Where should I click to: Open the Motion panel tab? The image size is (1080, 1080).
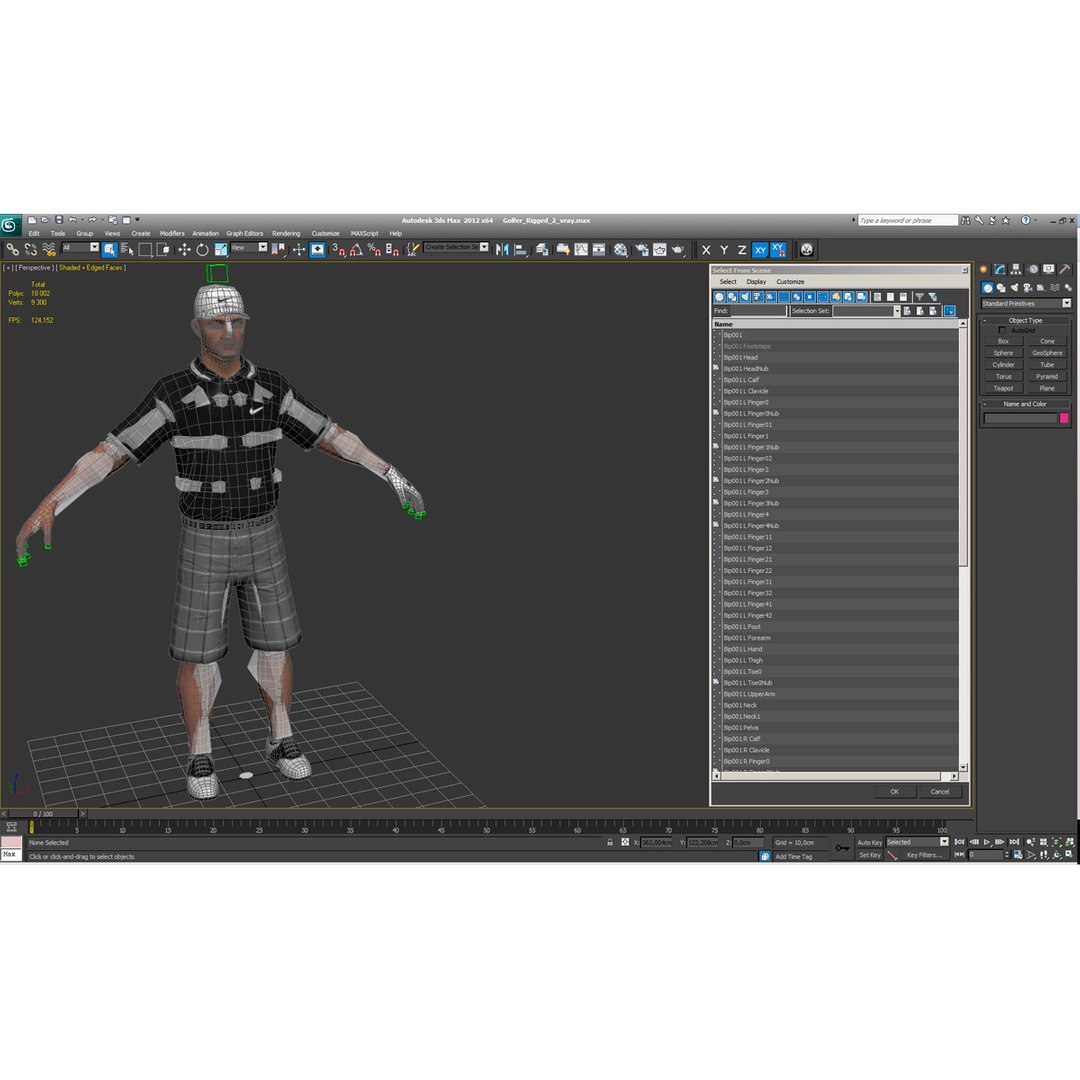[1032, 269]
